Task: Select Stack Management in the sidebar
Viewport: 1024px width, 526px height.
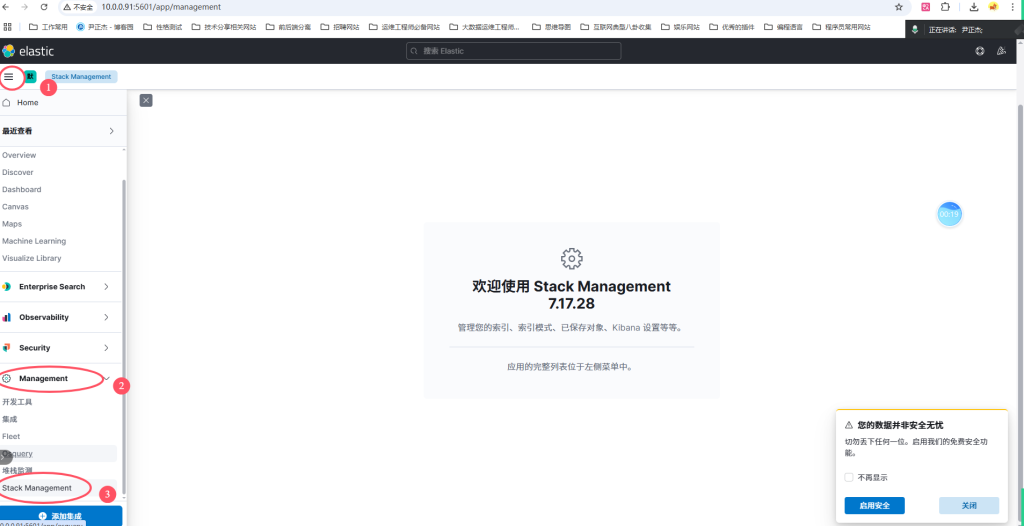Action: [37, 488]
